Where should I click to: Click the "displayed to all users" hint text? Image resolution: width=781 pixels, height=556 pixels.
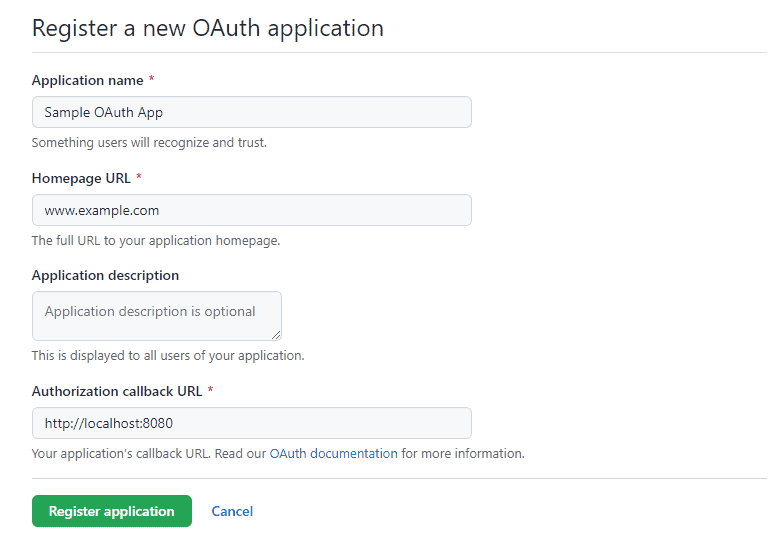168,355
